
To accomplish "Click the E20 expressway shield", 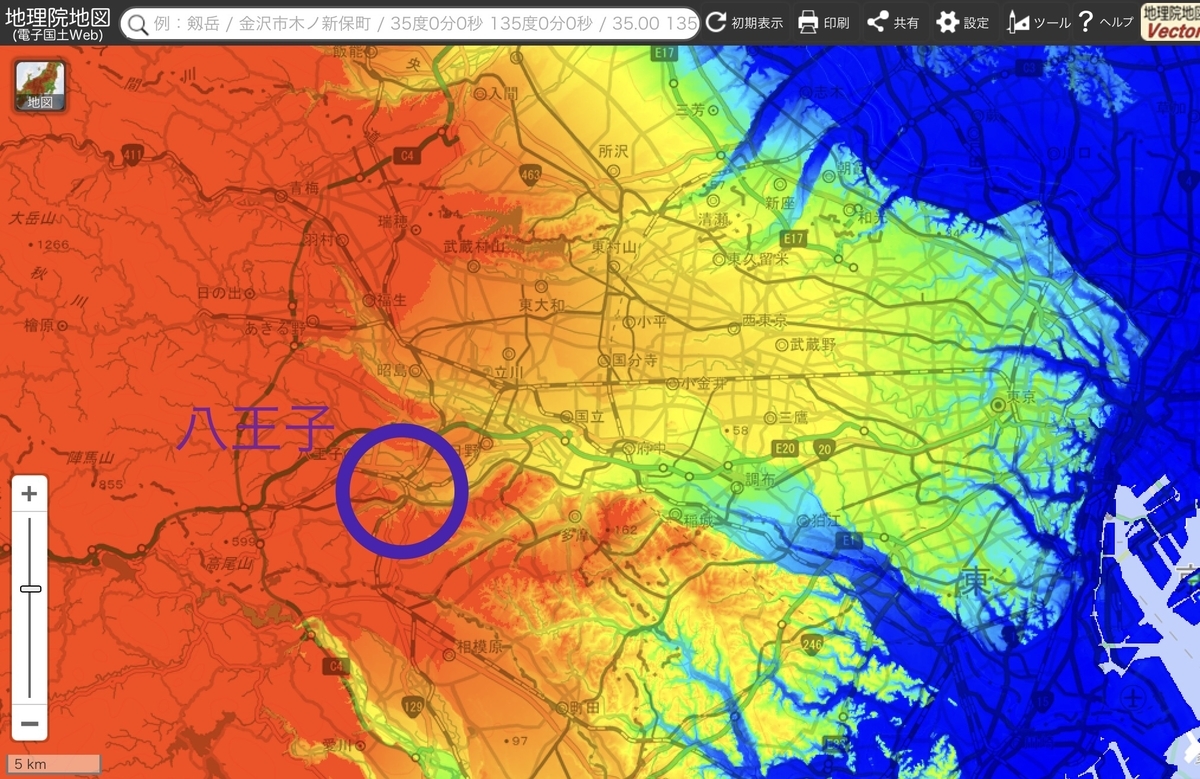I will (x=785, y=449).
